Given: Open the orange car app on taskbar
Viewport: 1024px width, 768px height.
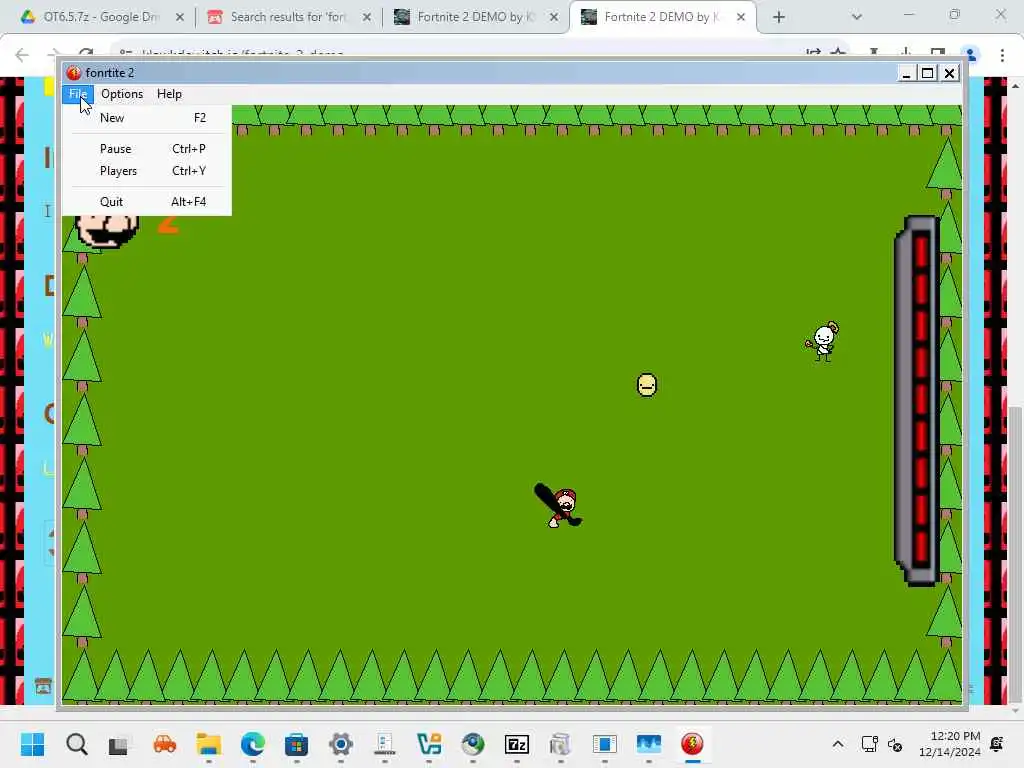Looking at the screenshot, I should click(x=165, y=744).
